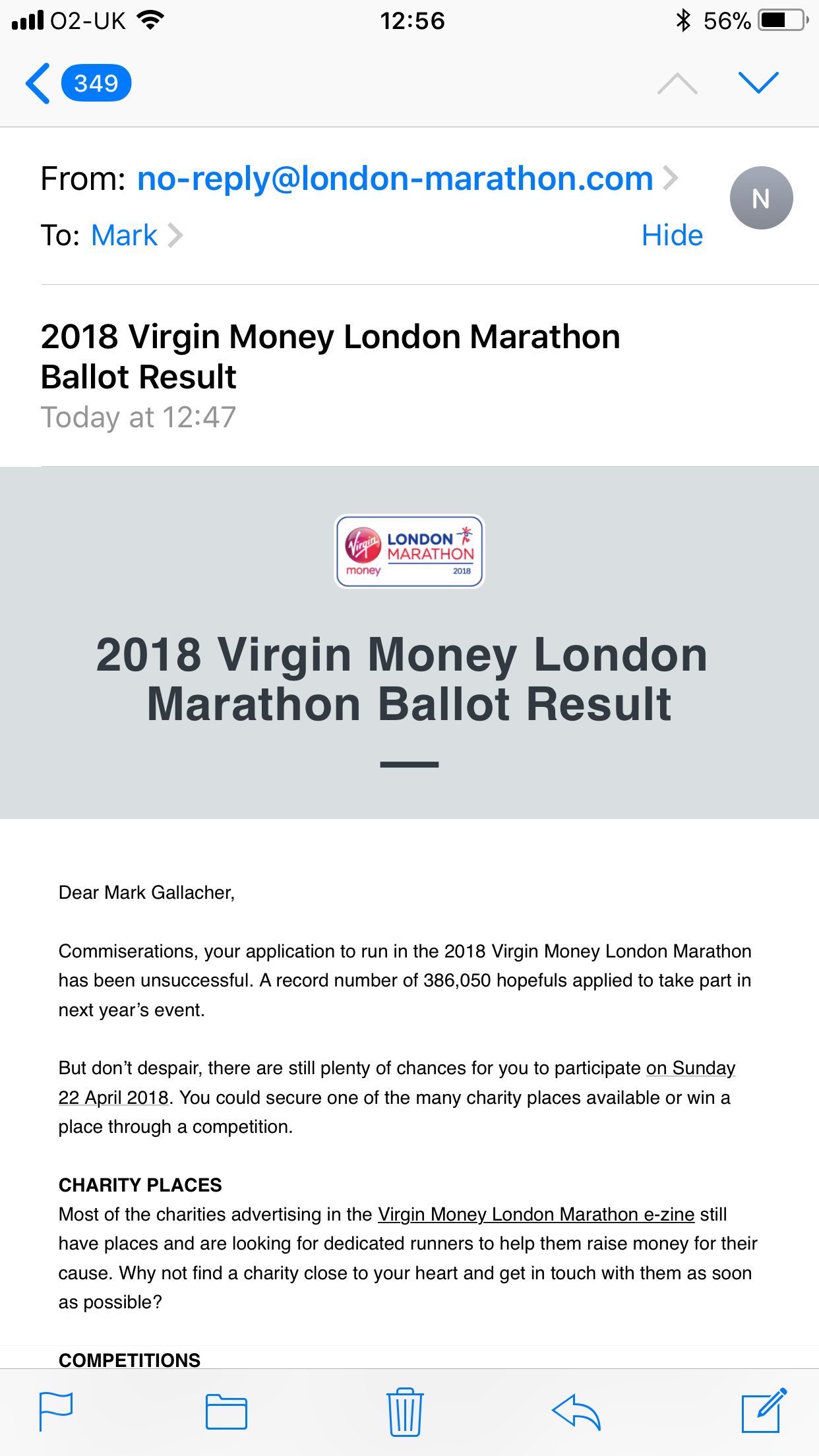Tap the battery indicator in status bar
Screen dimensions: 819x1456
(782, 21)
